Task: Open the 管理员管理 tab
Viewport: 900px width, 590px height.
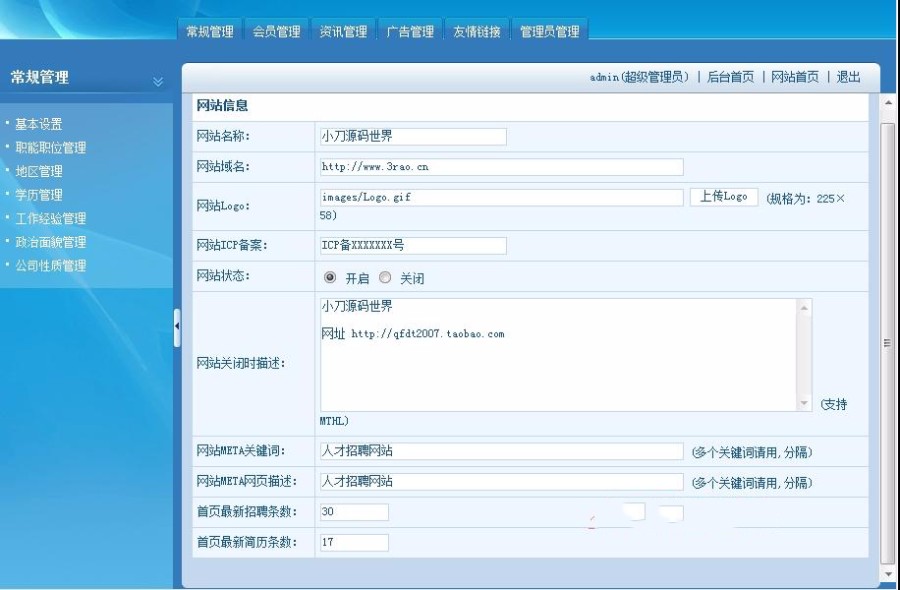Action: click(x=548, y=29)
